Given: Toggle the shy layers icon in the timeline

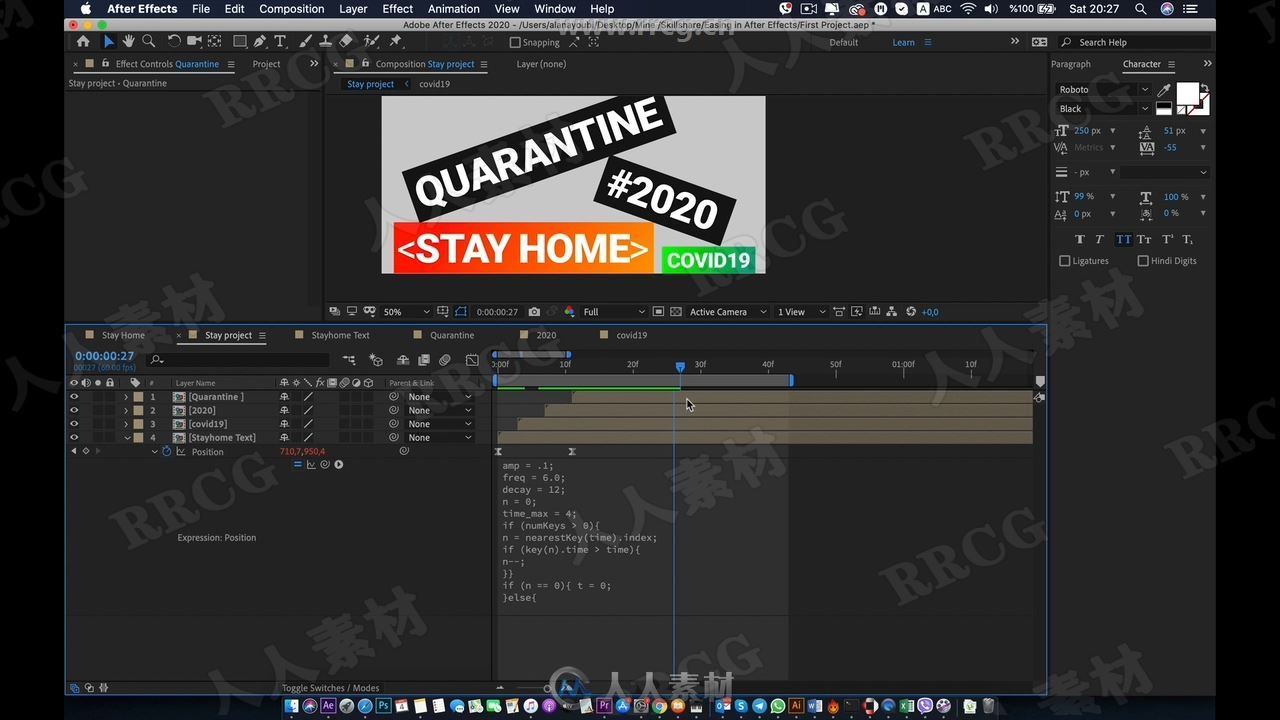Looking at the screenshot, I should [x=403, y=360].
